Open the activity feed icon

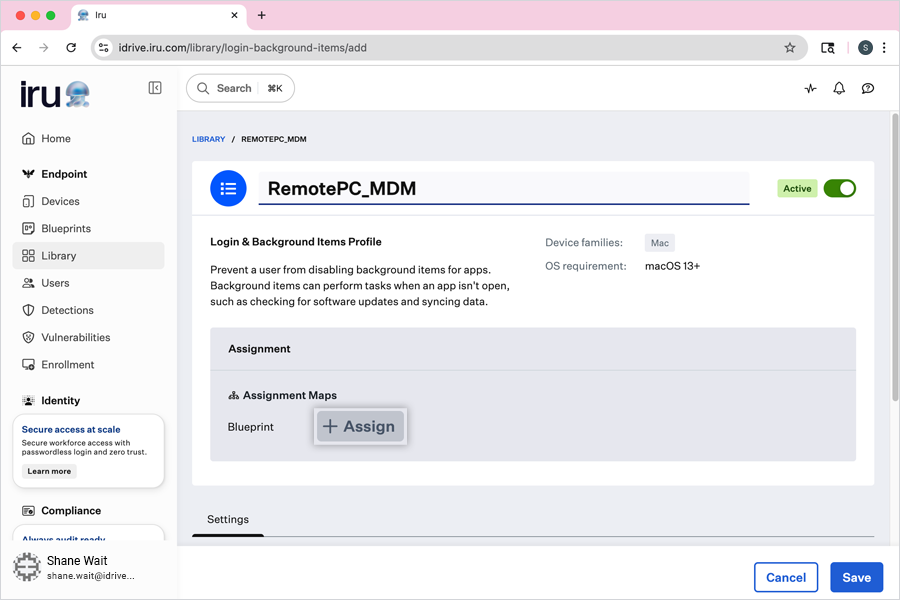point(810,88)
